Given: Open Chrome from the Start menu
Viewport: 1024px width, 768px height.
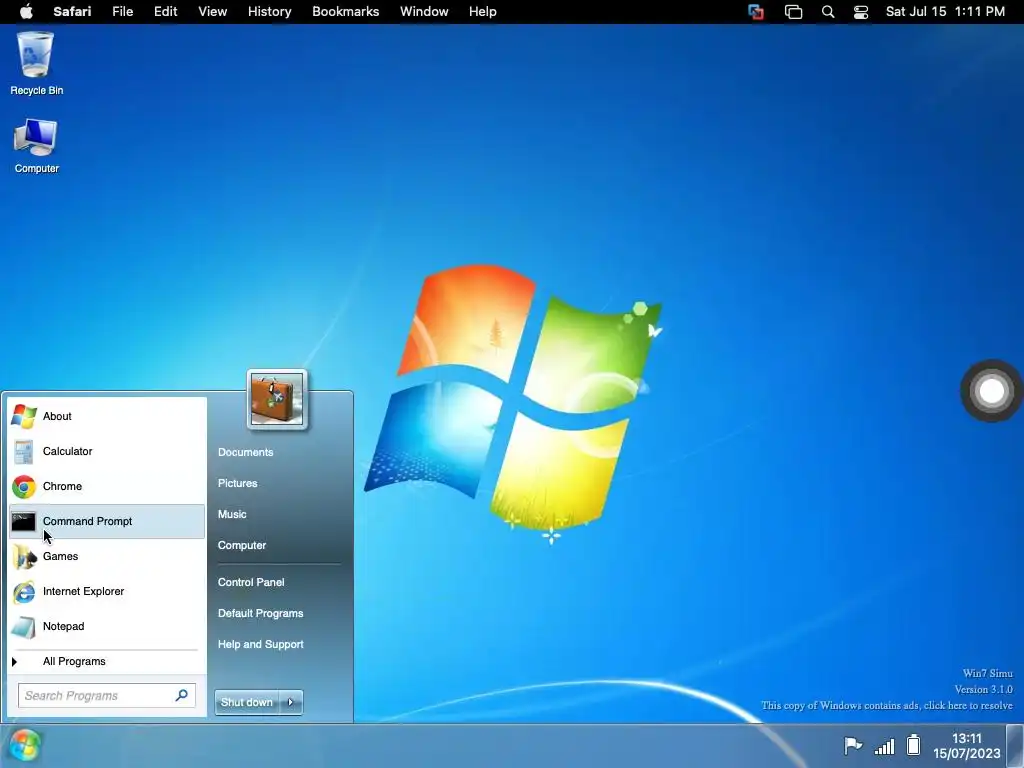Looking at the screenshot, I should click(107, 487).
